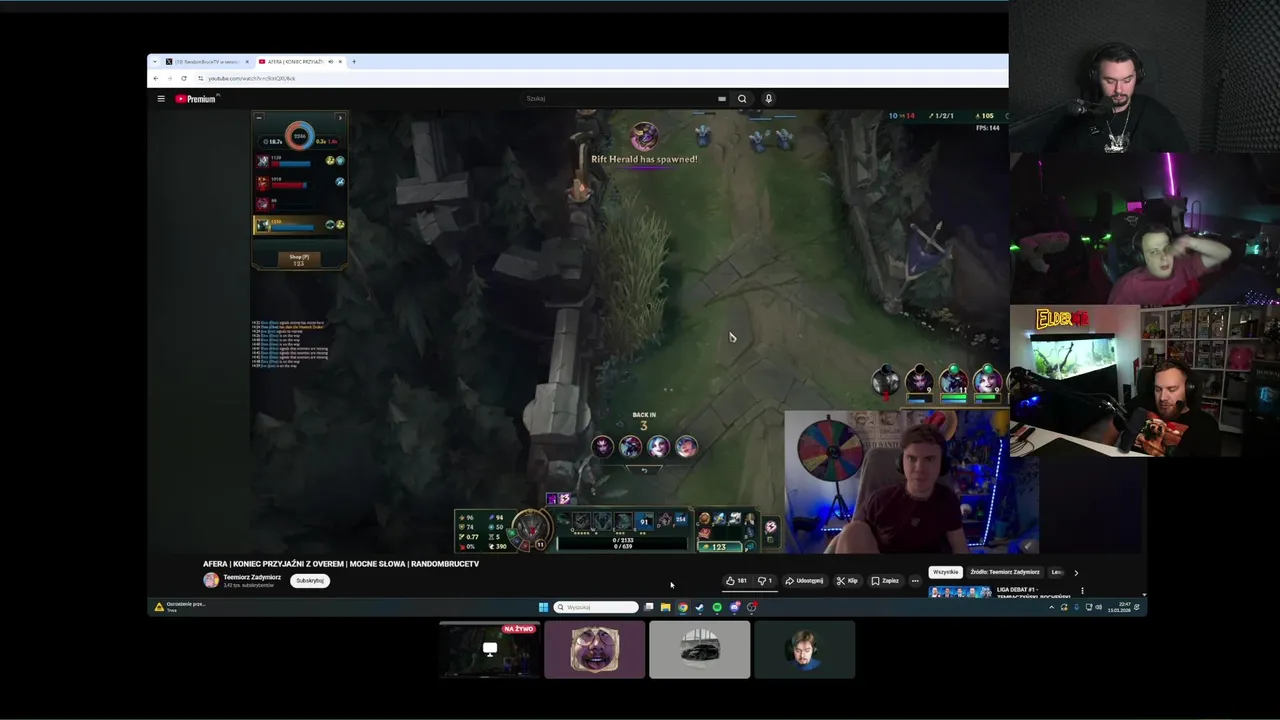The height and width of the screenshot is (720, 1280).
Task: Close the AFERA YouTube browser tab
Action: [340, 62]
